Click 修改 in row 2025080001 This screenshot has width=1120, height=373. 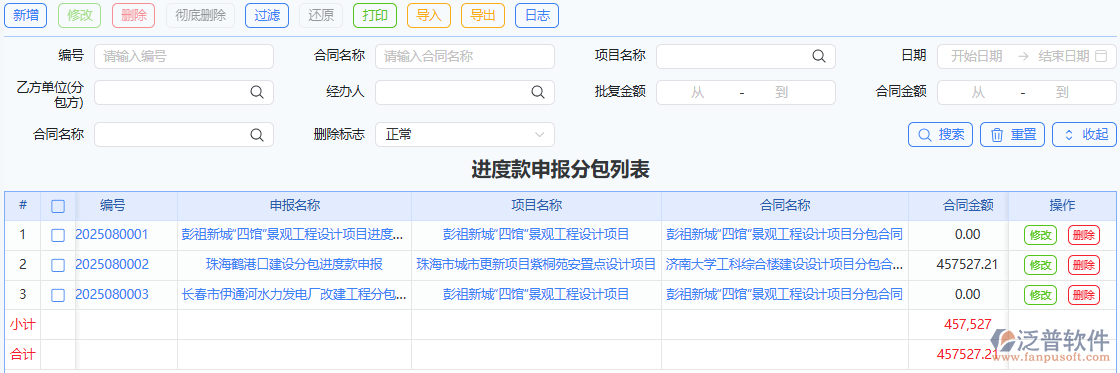pyautogui.click(x=1040, y=234)
